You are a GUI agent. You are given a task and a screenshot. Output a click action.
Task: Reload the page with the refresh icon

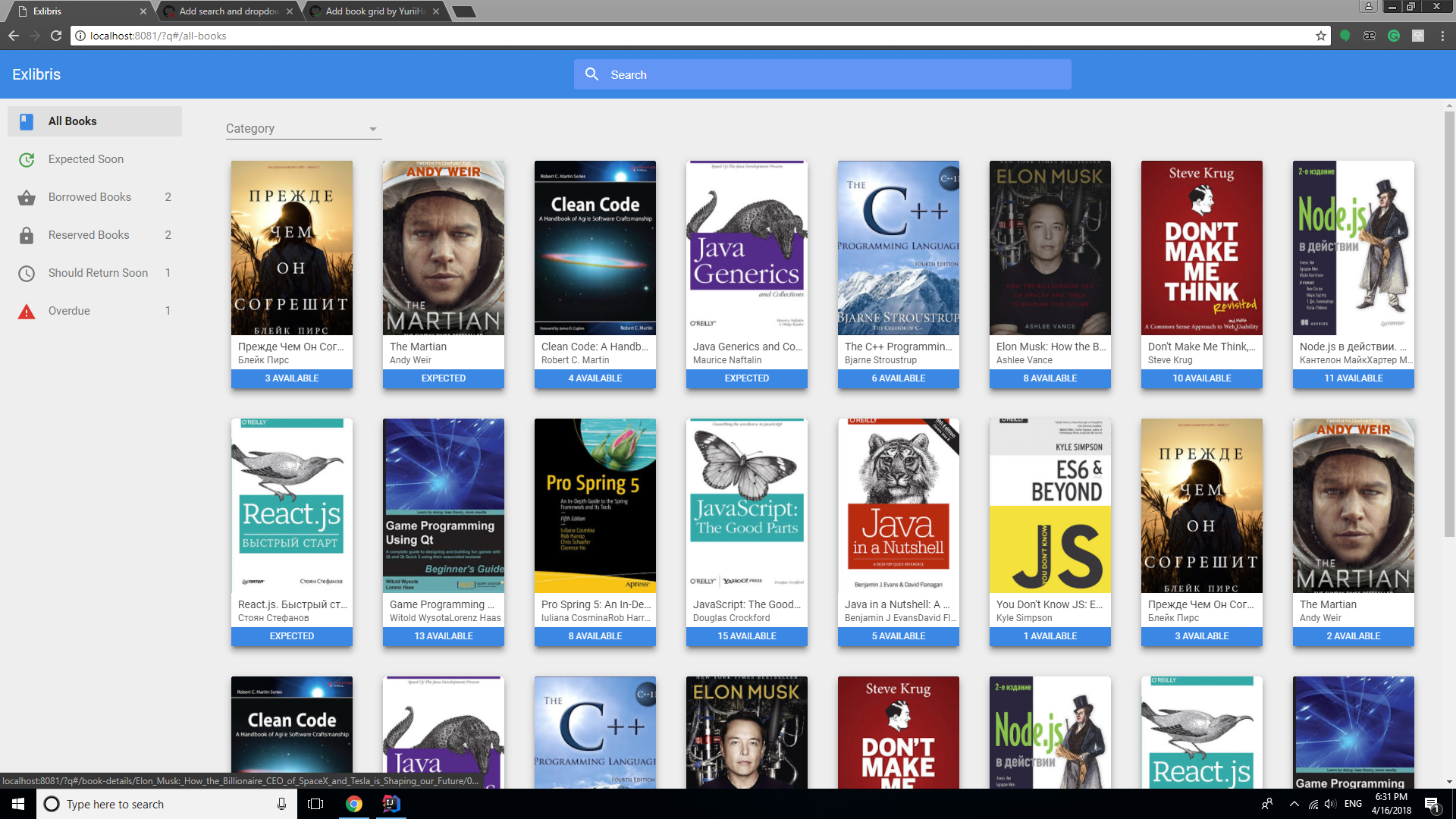pos(56,36)
